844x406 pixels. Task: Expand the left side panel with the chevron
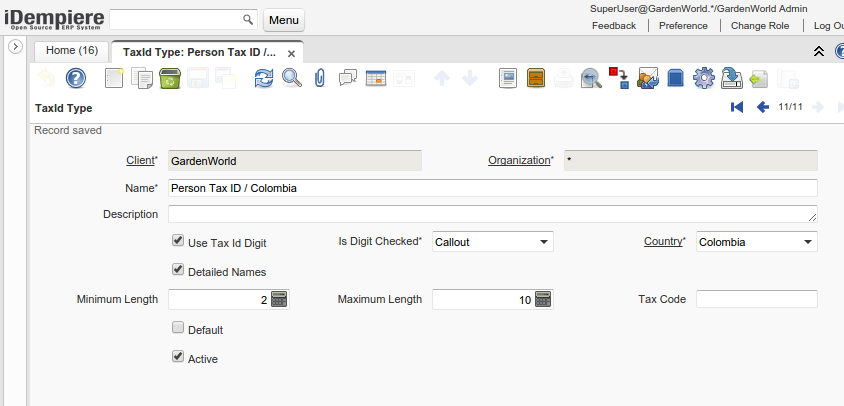point(15,47)
